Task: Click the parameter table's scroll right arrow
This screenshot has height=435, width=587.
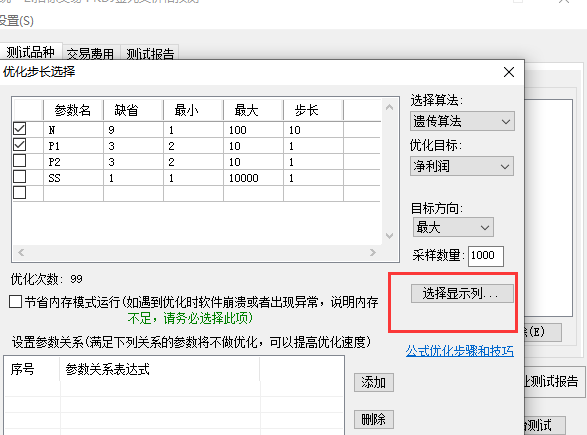Action: (372, 253)
